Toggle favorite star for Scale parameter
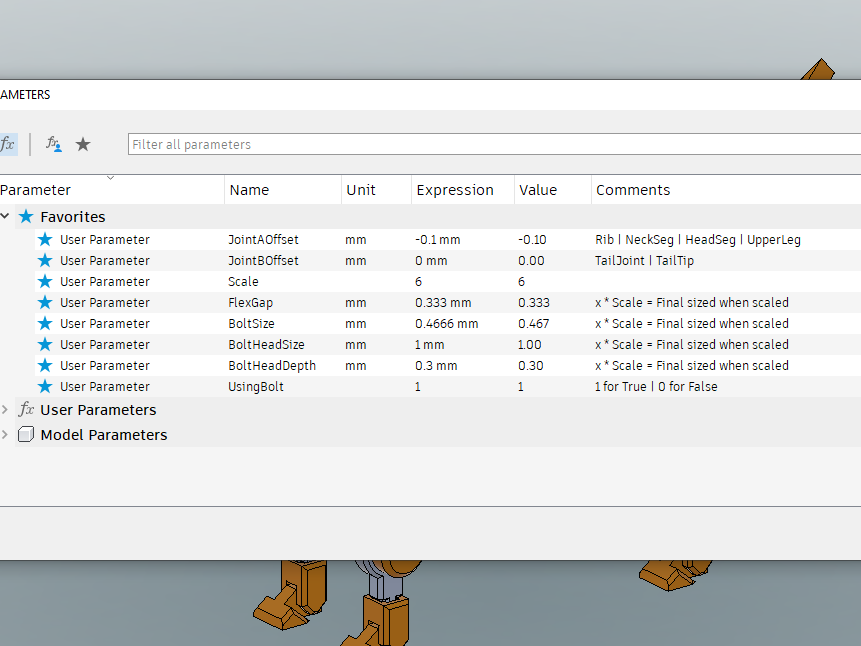Screen dimensions: 861x646 (45, 281)
